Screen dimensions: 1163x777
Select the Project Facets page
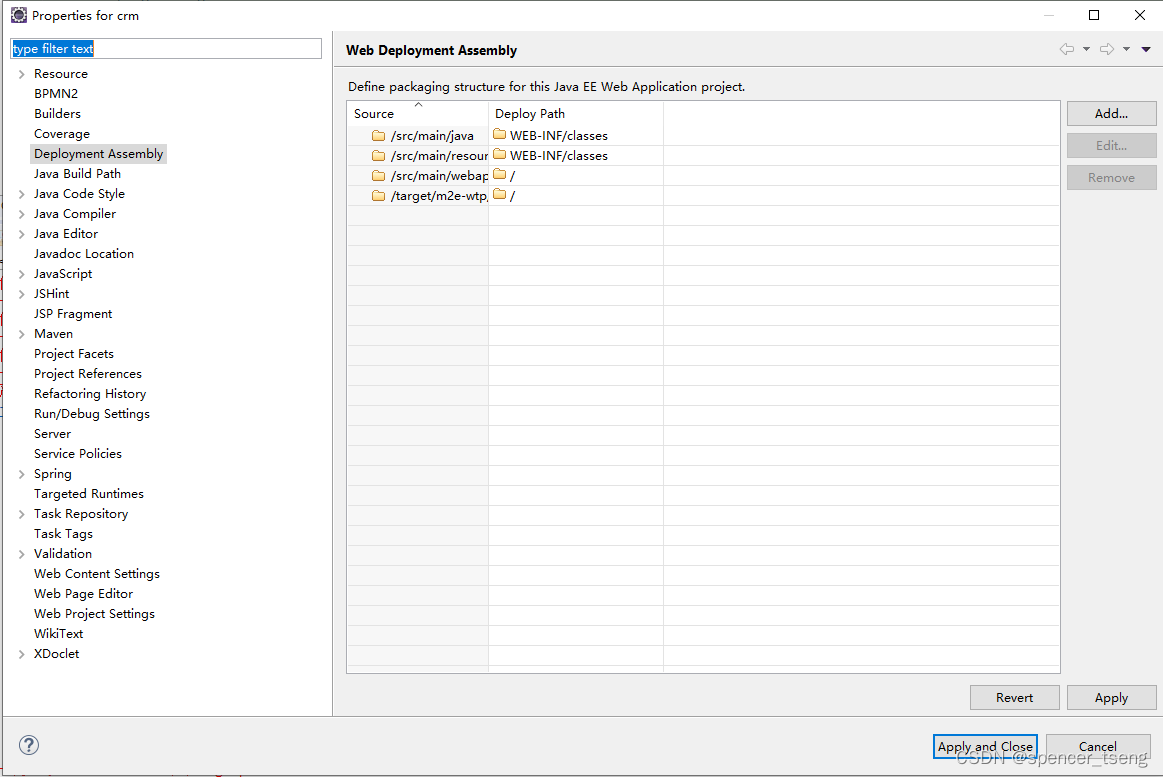point(73,353)
